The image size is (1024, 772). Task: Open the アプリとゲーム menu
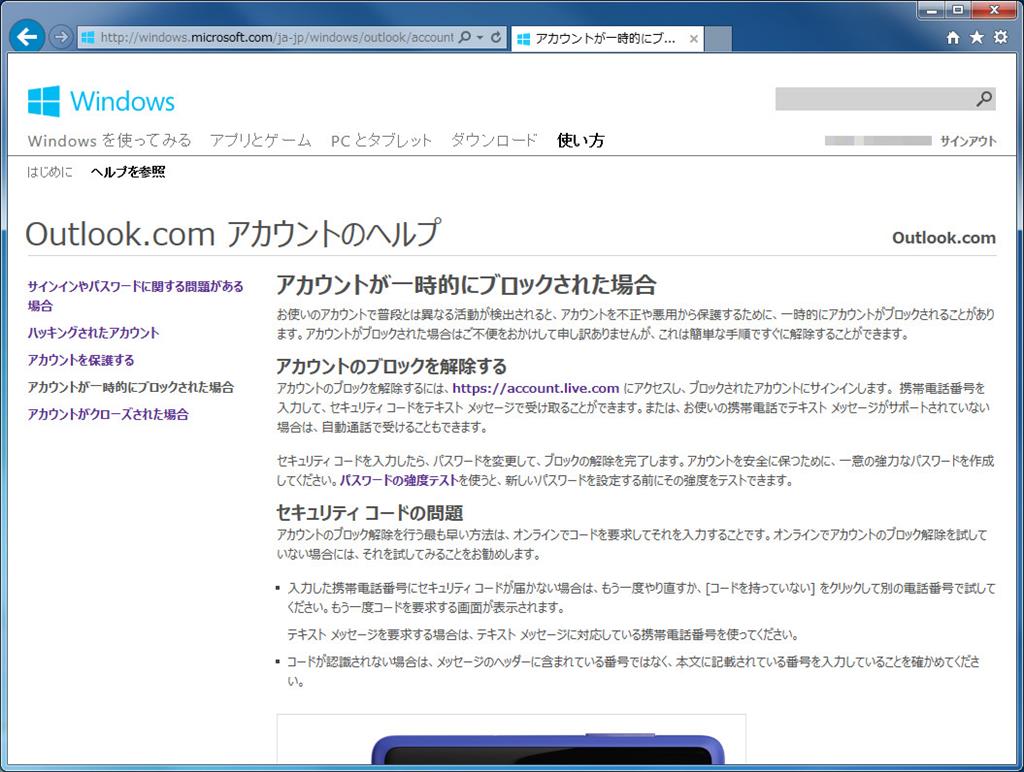tap(261, 140)
